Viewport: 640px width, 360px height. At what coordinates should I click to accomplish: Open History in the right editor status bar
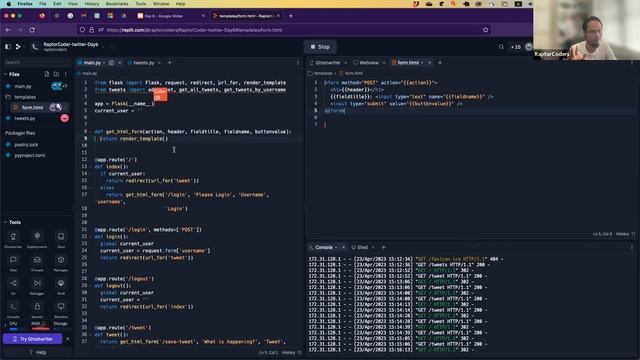click(x=622, y=234)
